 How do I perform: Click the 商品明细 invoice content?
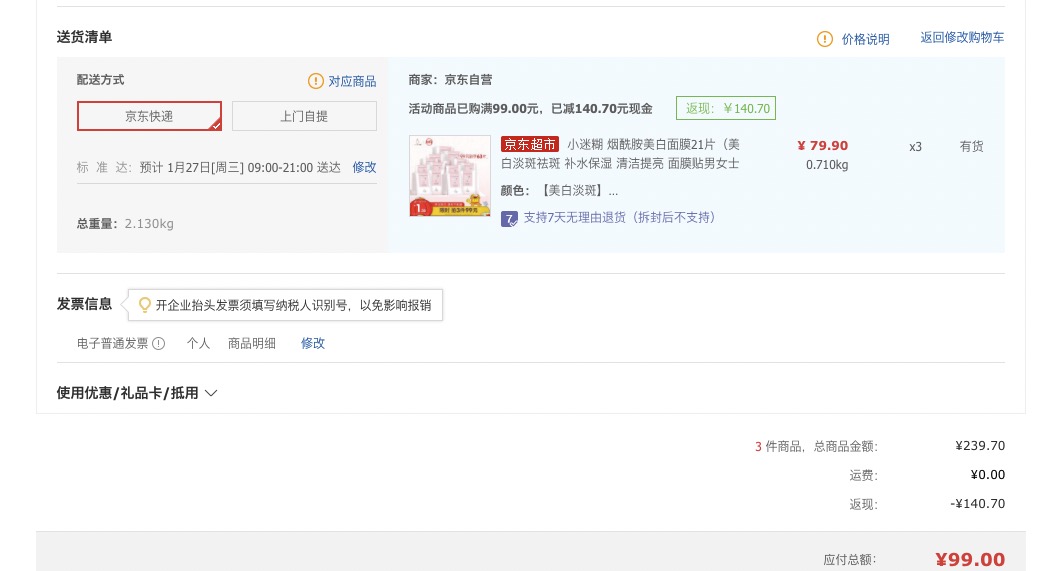252,343
